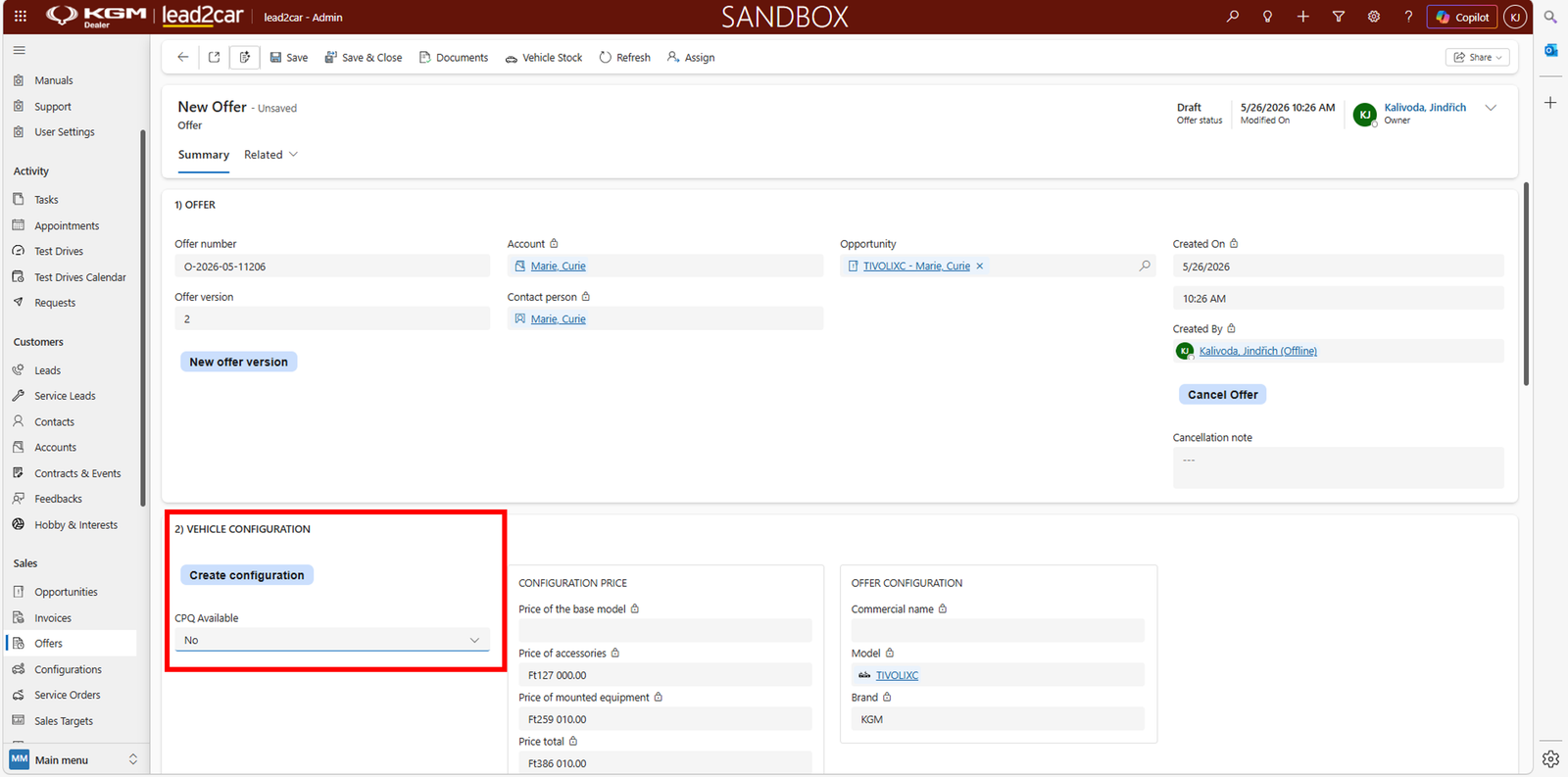This screenshot has width=1568, height=777.
Task: Open the Main menu area switcher
Action: pos(74,759)
